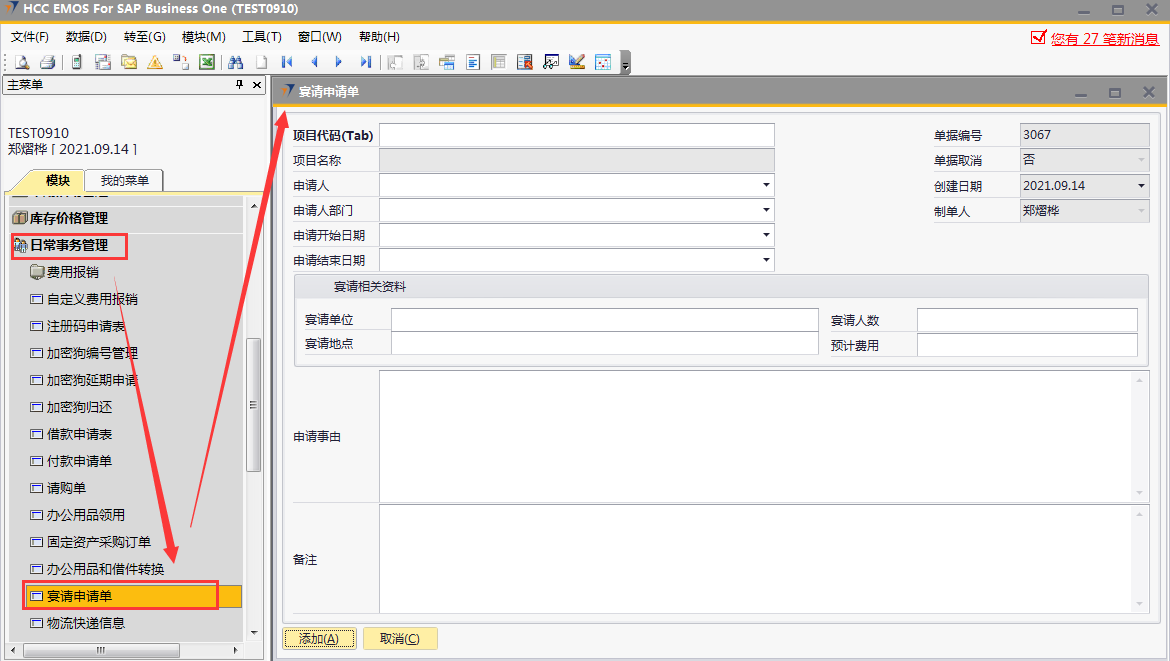Click the Print Preview toolbar icon
This screenshot has height=661, width=1170.
(x=21, y=62)
